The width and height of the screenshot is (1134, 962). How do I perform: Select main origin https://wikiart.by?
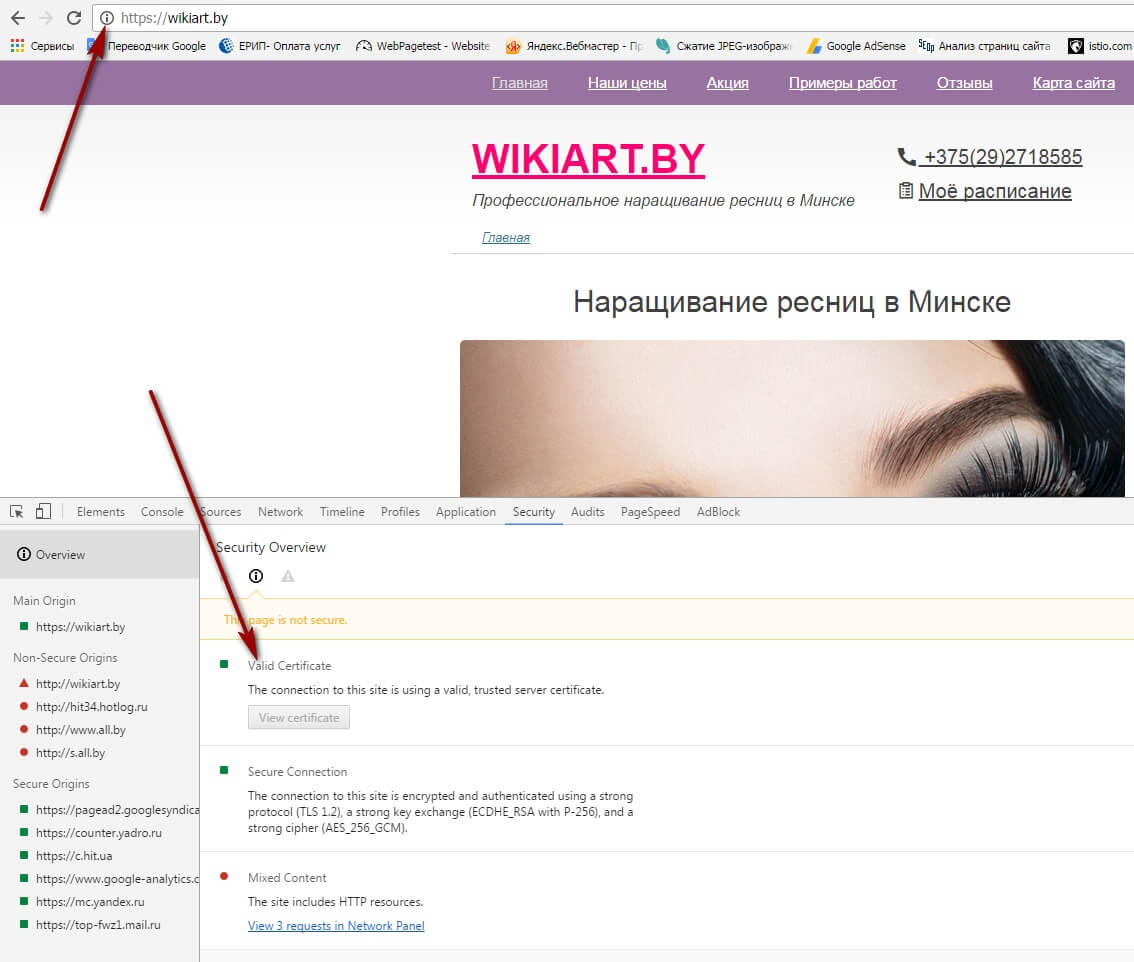click(80, 626)
